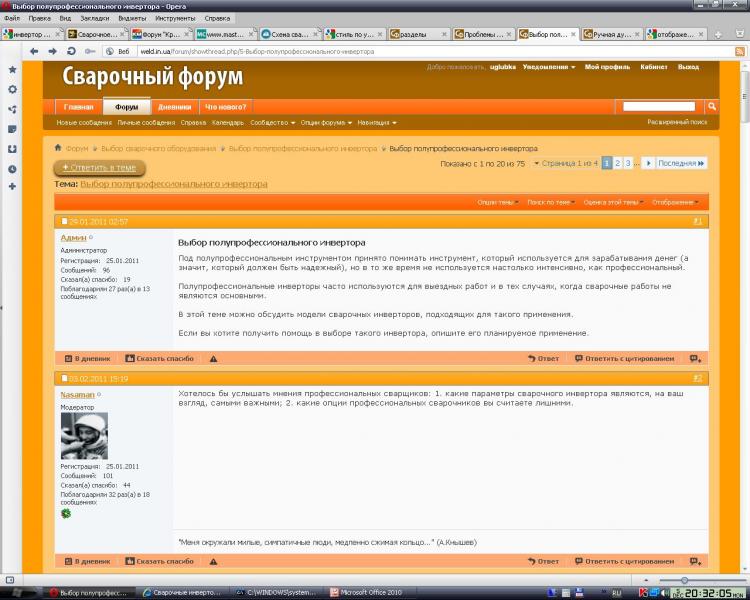Adjust the zoom slider in the status bar
Viewport: 750px width, 600px height.
tap(685, 580)
